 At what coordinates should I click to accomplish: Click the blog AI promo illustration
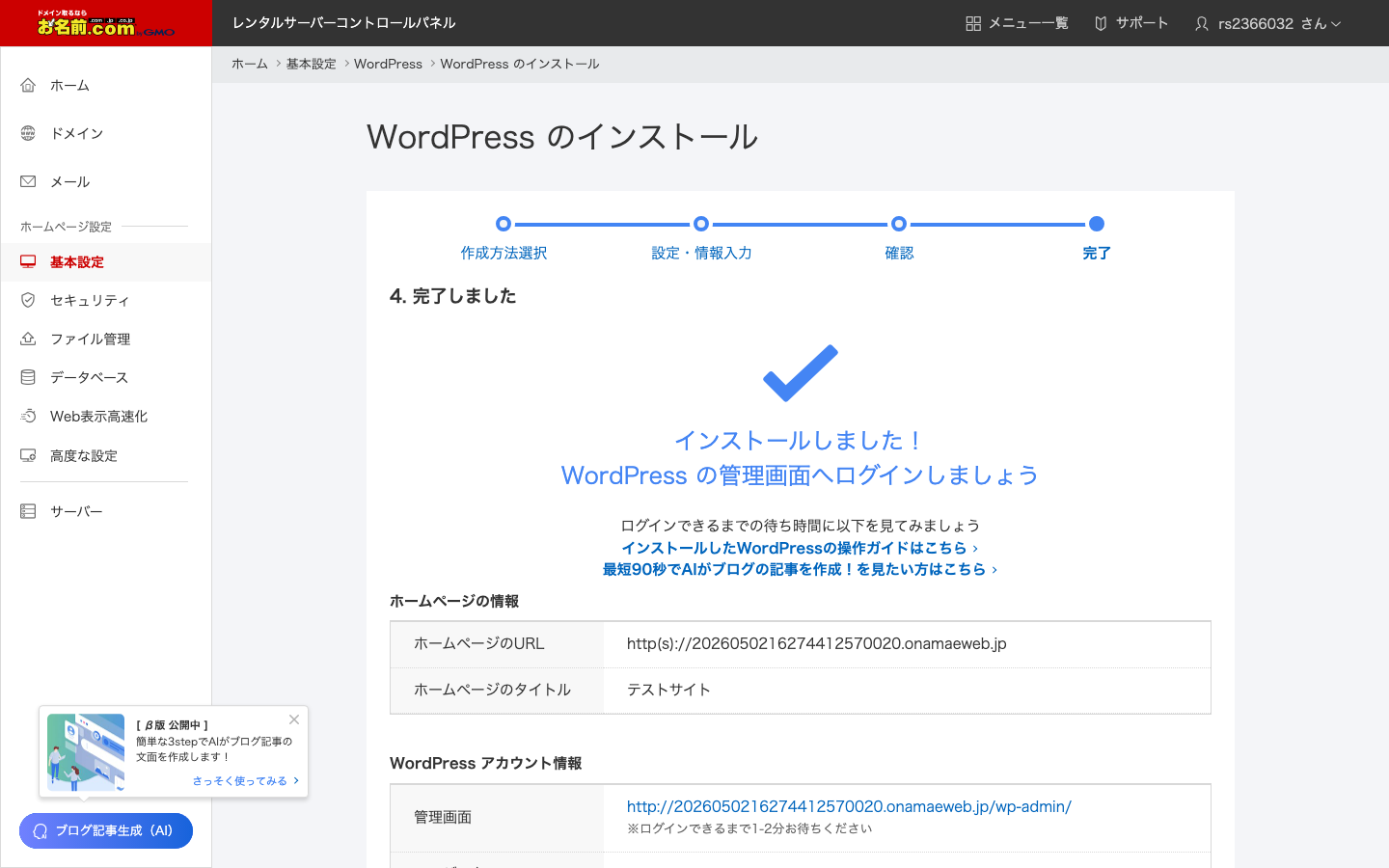pyautogui.click(x=86, y=752)
